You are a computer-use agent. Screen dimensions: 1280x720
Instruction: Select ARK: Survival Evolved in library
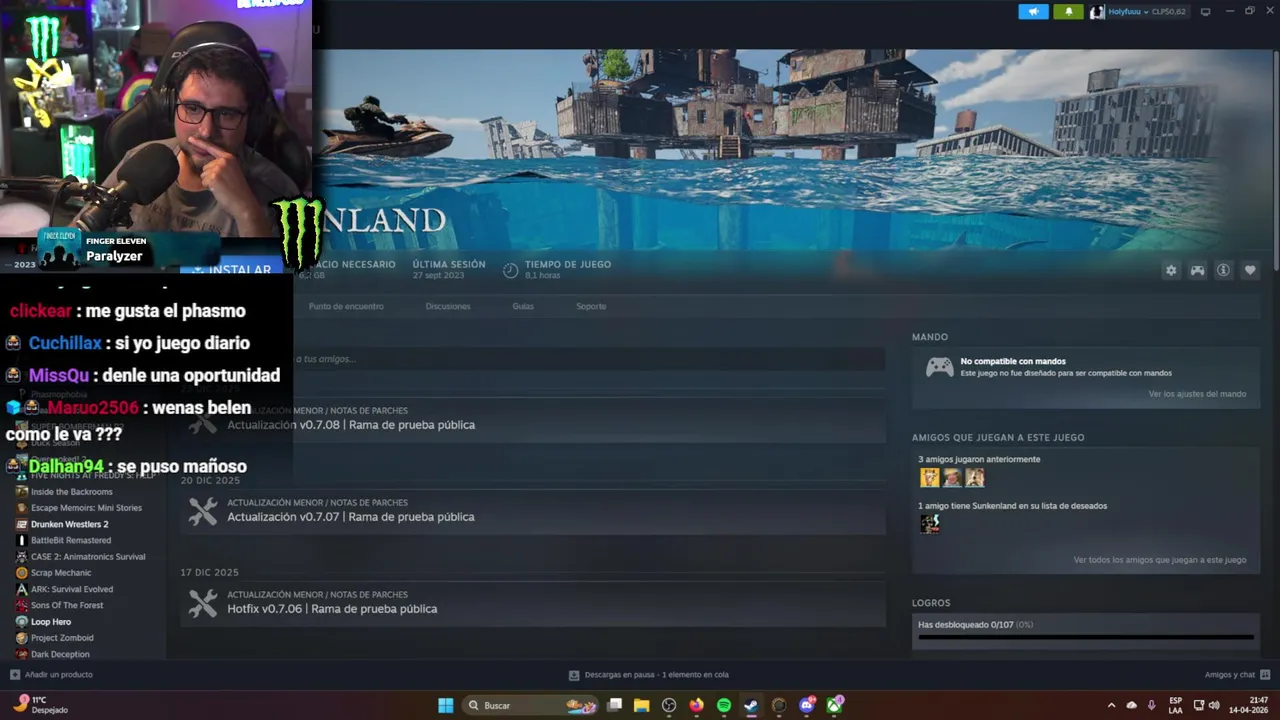pos(72,589)
